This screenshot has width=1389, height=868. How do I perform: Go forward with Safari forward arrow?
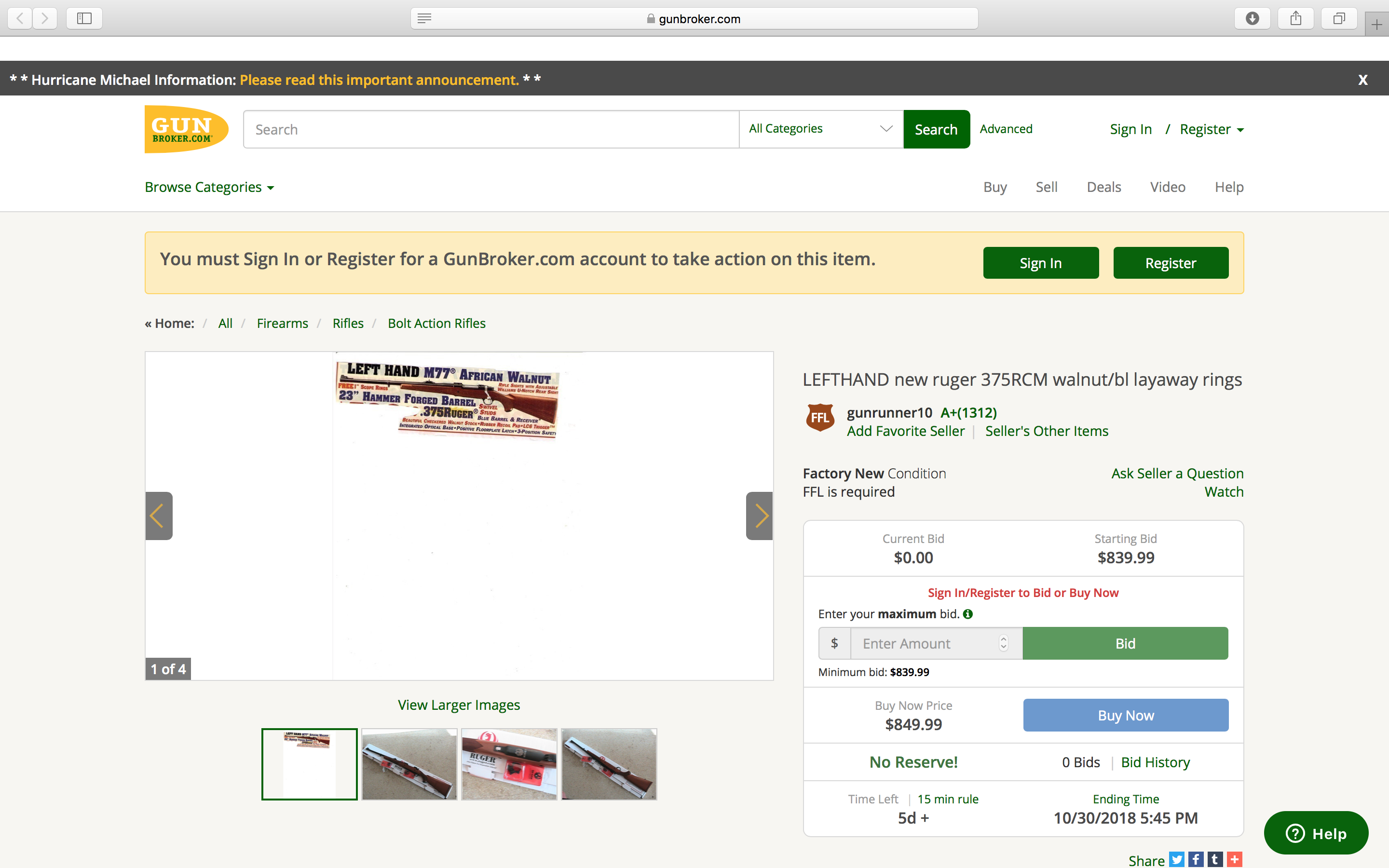pos(45,18)
